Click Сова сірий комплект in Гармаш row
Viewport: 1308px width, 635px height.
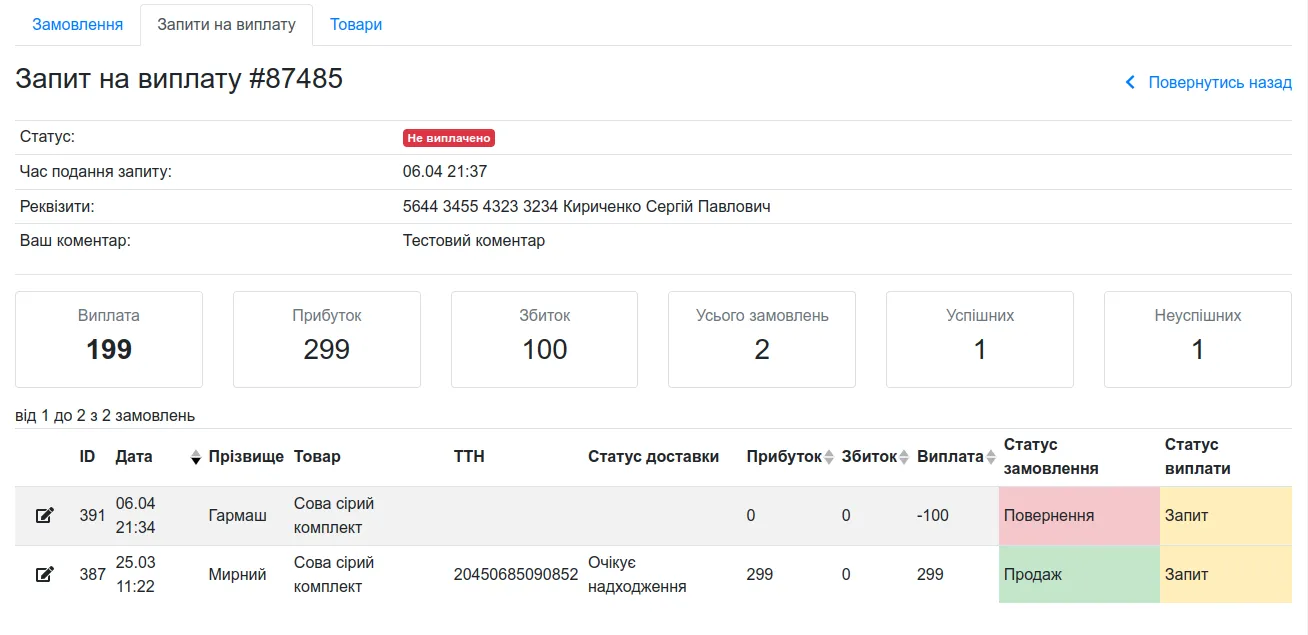click(334, 516)
